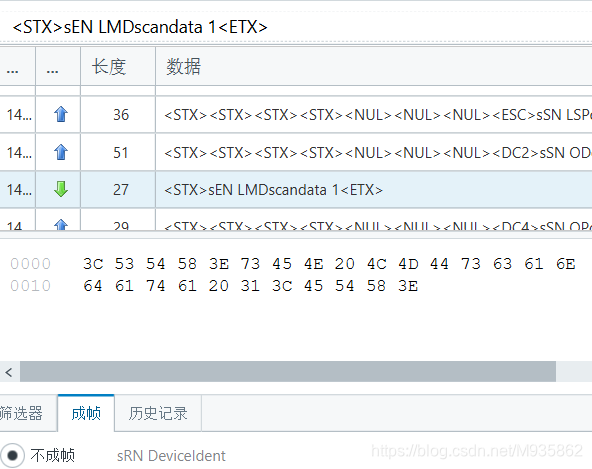Click the 长度 column header
This screenshot has height=469, width=592.
tap(118, 66)
